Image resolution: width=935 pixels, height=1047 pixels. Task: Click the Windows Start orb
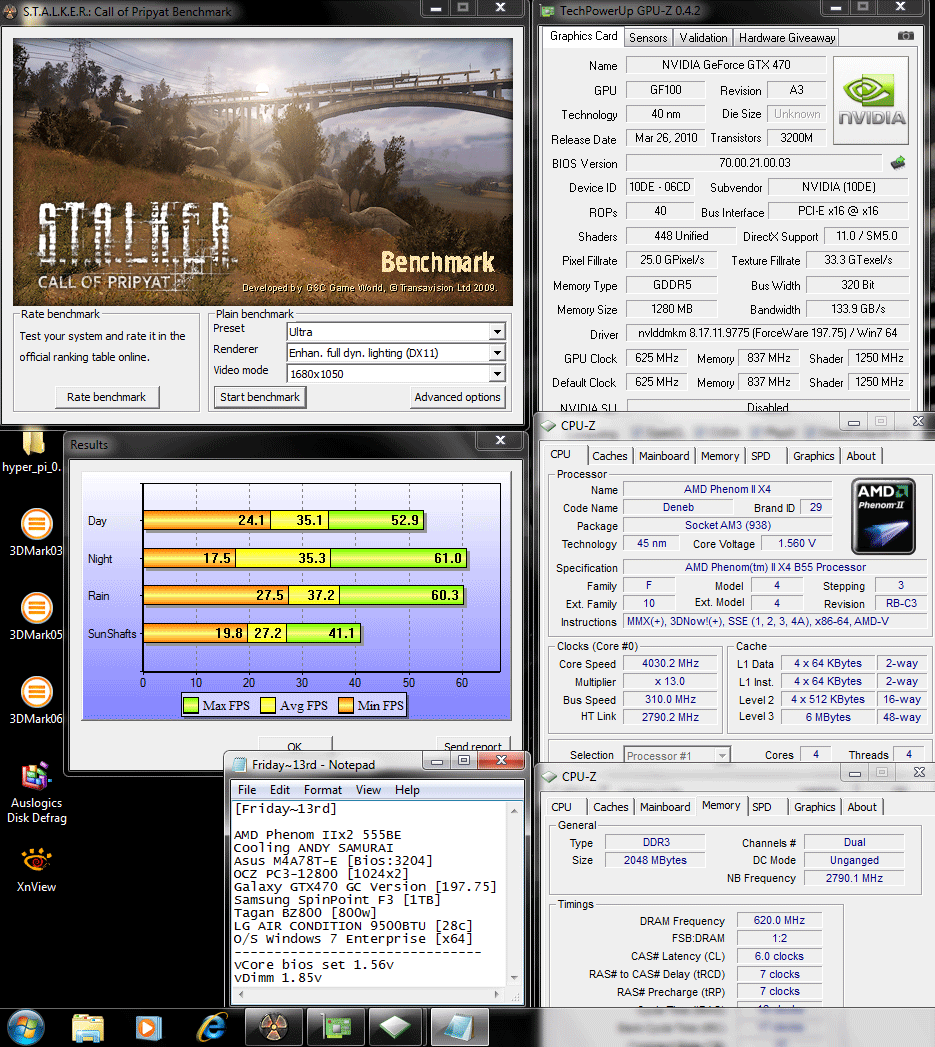click(25, 1027)
